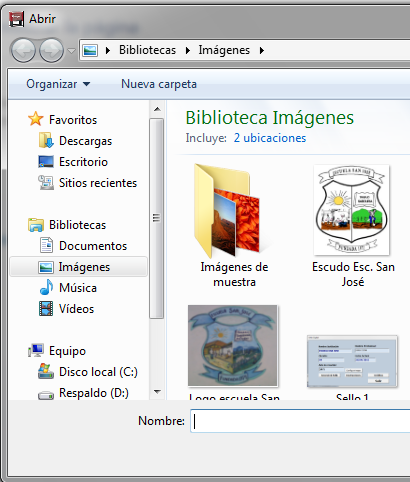The width and height of the screenshot is (410, 482).
Task: Expand the arrow after Imágenes in address bar
Action: [x=262, y=50]
